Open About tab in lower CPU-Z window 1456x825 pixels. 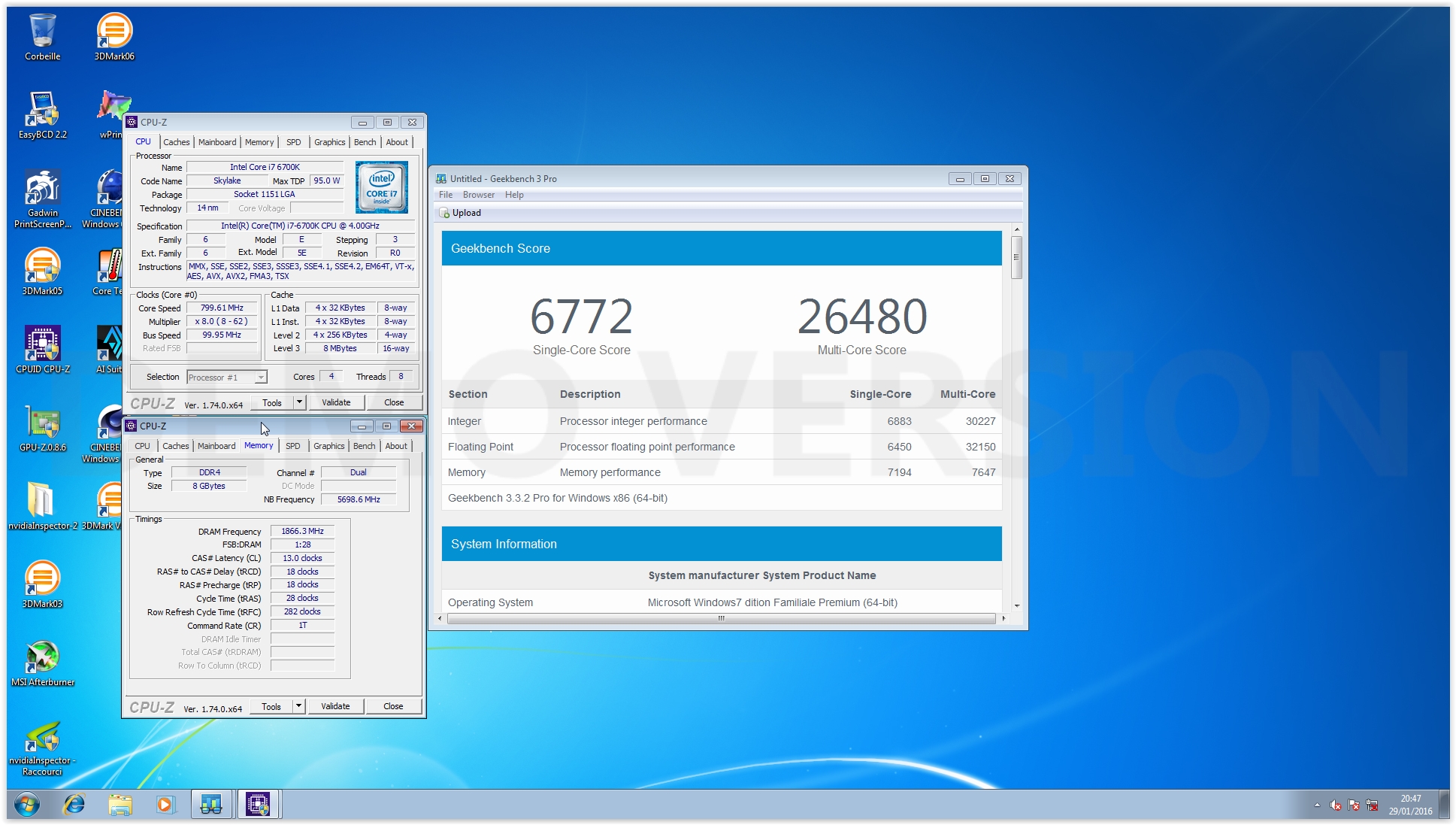click(396, 446)
